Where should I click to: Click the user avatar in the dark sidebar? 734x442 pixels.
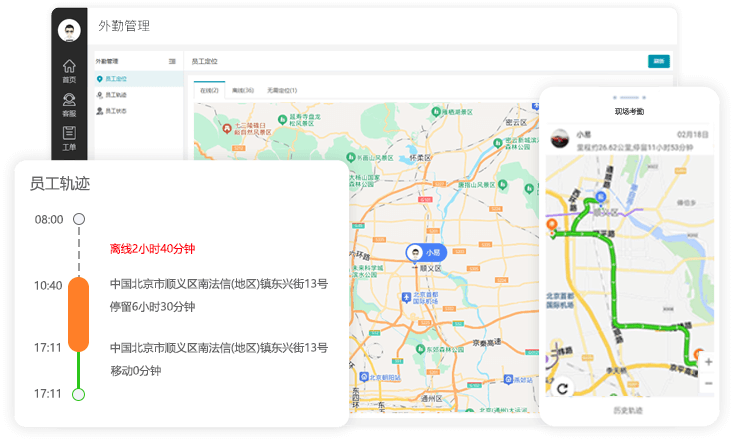point(69,30)
